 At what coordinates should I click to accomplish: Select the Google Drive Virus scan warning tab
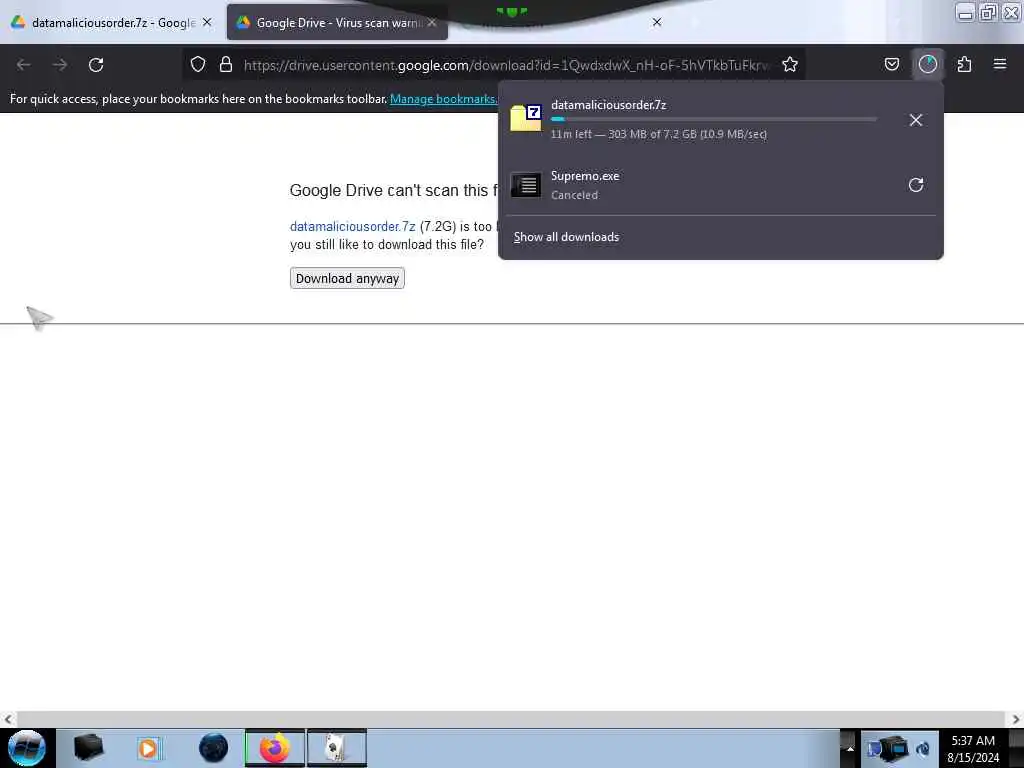[x=337, y=23]
